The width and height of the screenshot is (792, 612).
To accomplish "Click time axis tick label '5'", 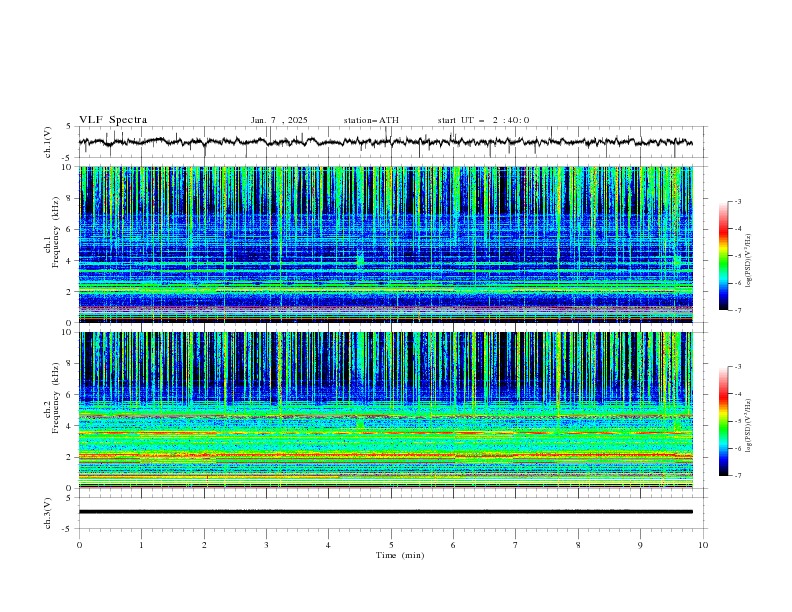I will tap(391, 545).
